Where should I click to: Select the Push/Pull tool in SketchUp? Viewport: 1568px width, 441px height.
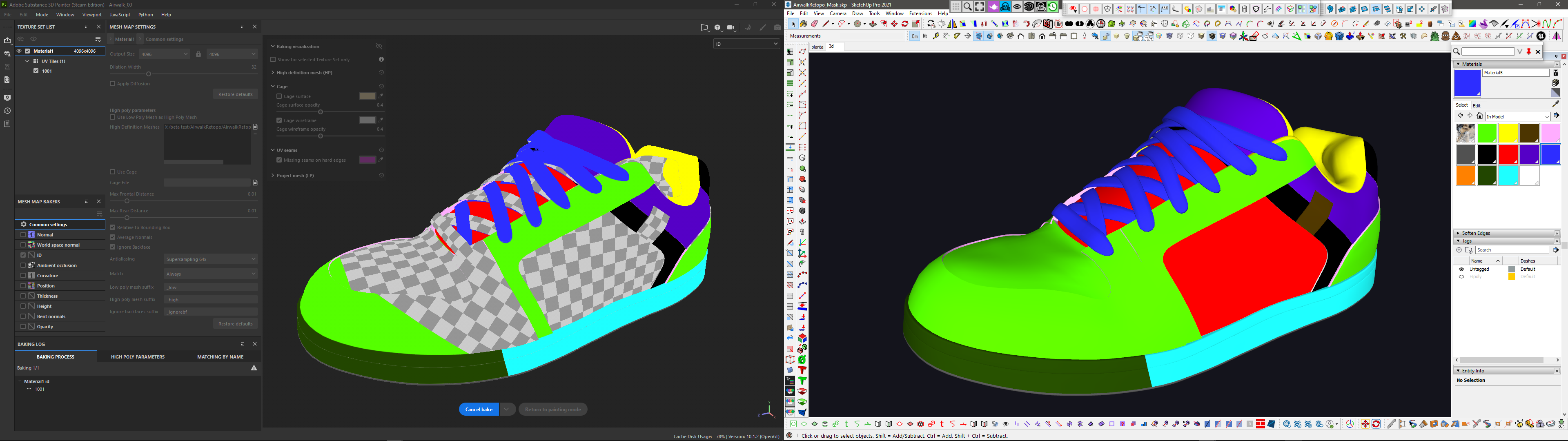pos(873,24)
